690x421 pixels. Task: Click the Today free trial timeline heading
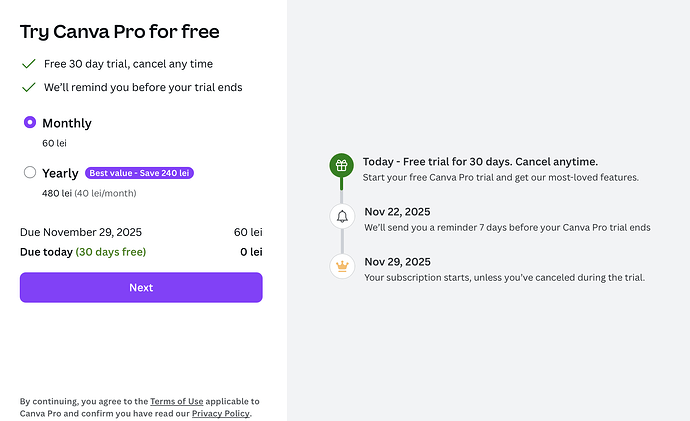480,161
